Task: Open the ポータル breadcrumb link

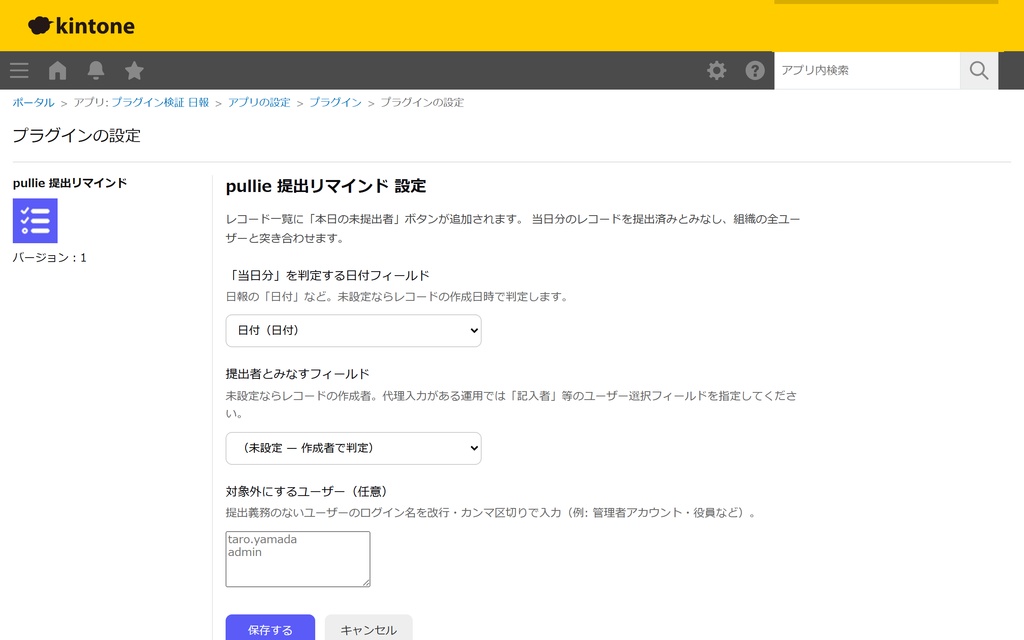Action: tap(33, 103)
